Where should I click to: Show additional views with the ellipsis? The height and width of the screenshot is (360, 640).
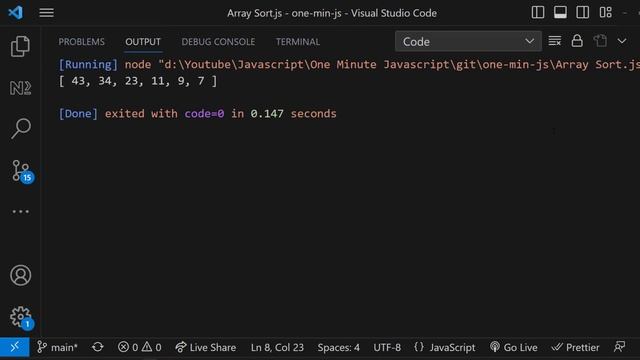tap(20, 211)
